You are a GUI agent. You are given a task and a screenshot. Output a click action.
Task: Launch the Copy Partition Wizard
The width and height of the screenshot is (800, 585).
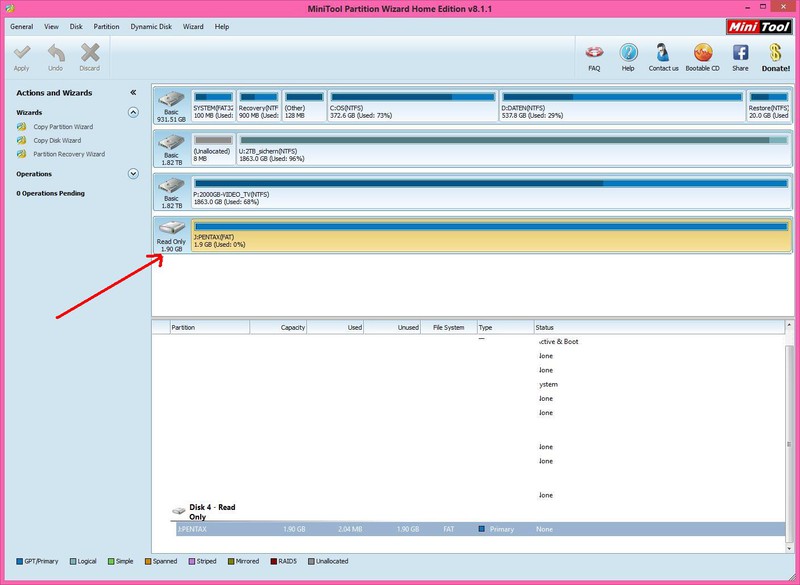63,126
